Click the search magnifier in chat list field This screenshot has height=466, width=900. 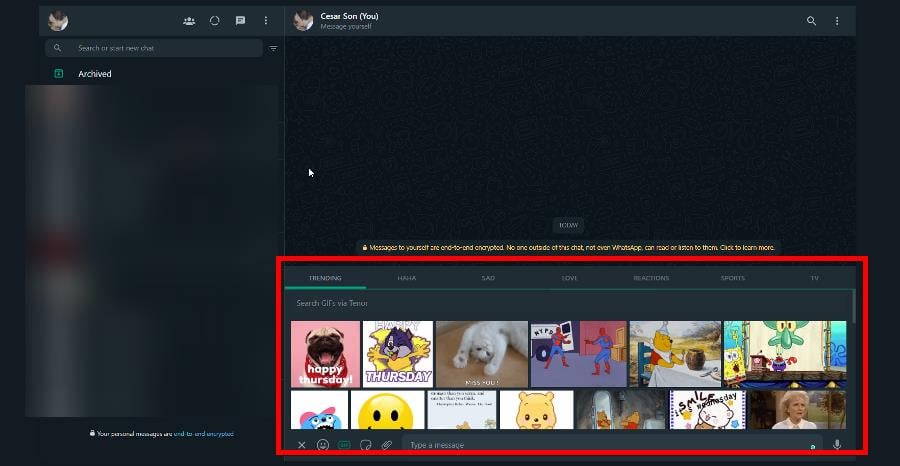pos(57,48)
